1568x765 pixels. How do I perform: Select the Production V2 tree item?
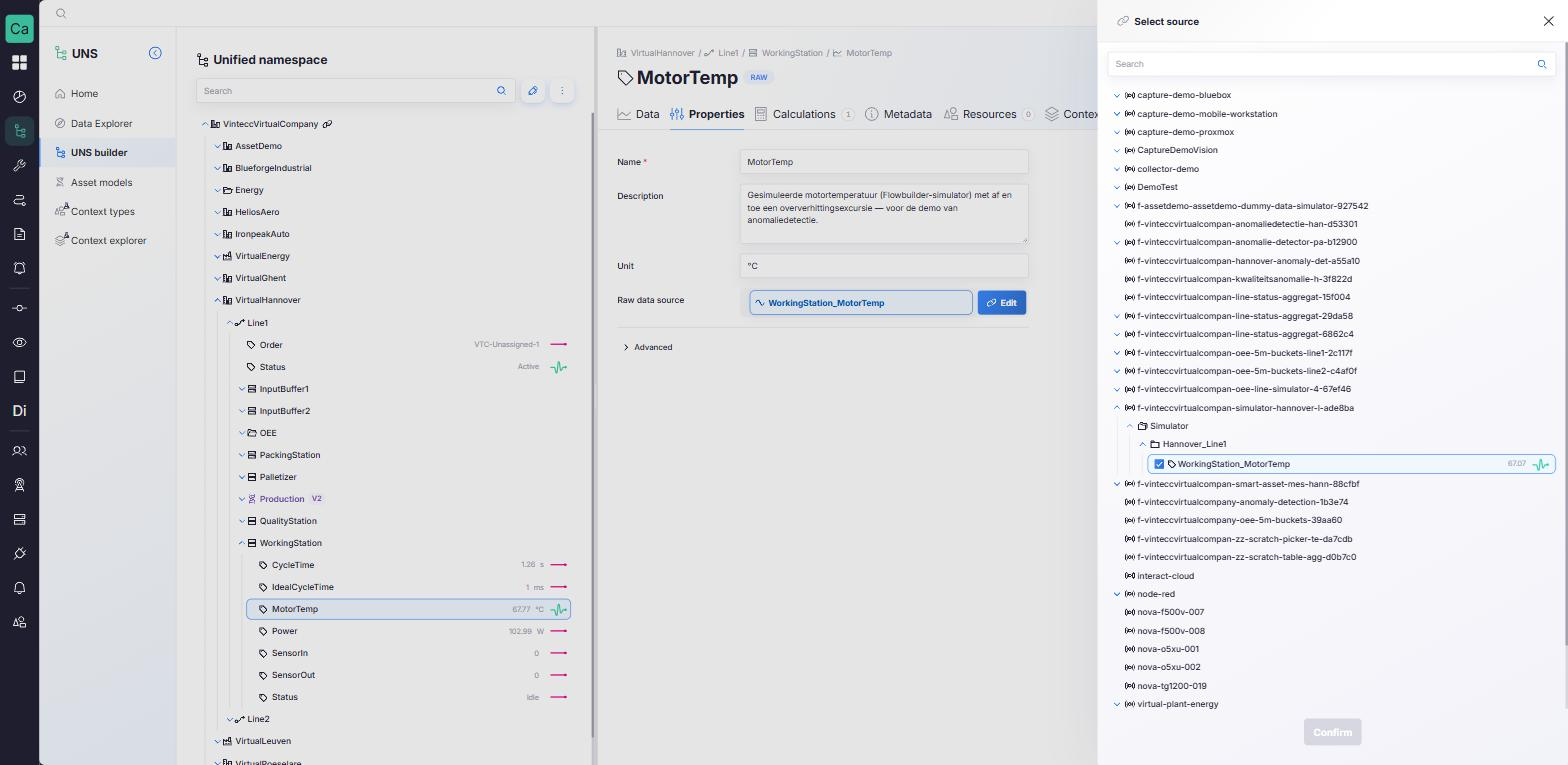tap(282, 499)
